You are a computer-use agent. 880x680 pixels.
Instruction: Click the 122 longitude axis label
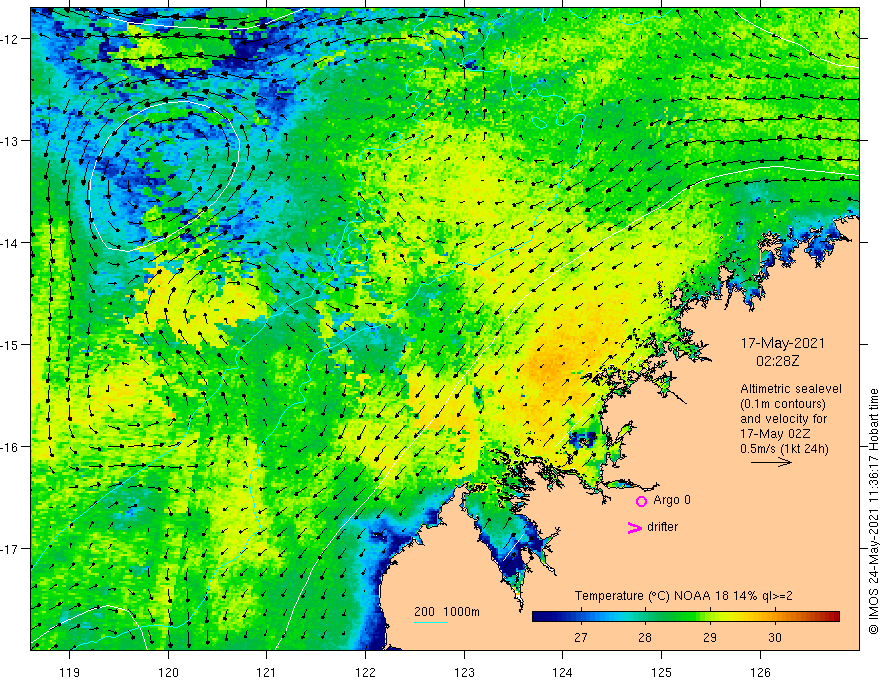[x=365, y=672]
